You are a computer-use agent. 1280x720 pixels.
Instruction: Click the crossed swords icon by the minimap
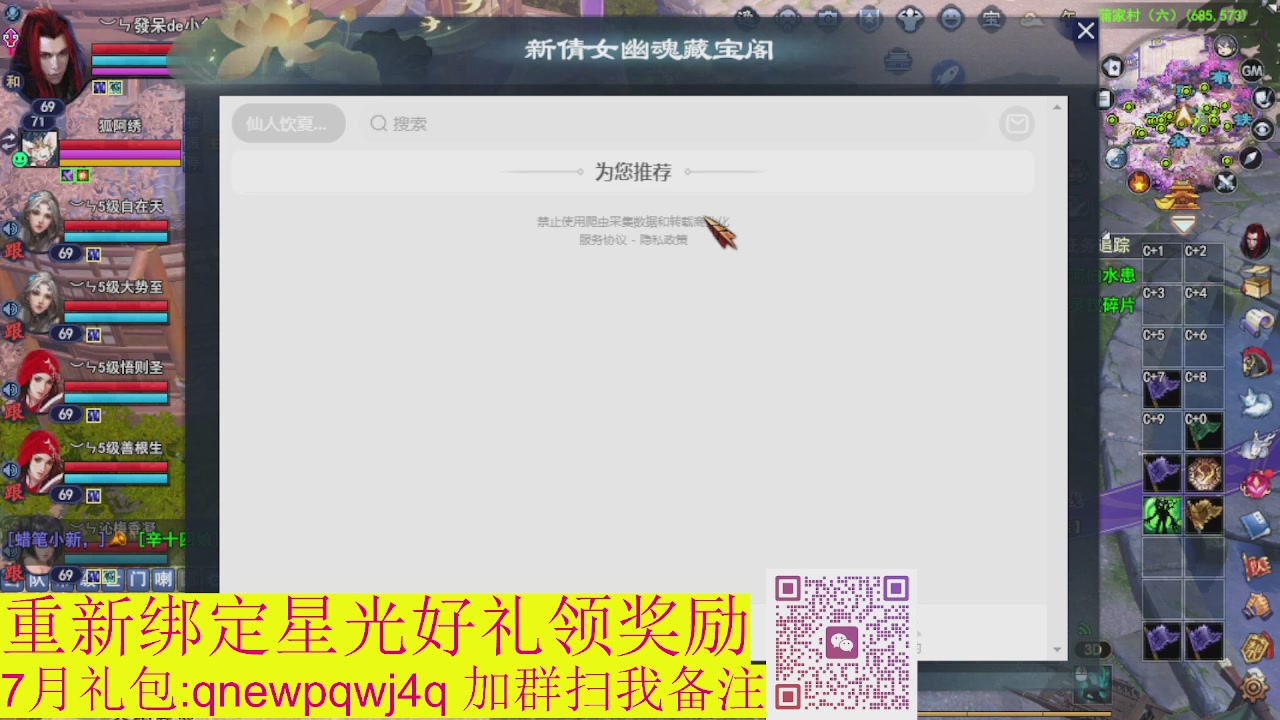(1226, 182)
